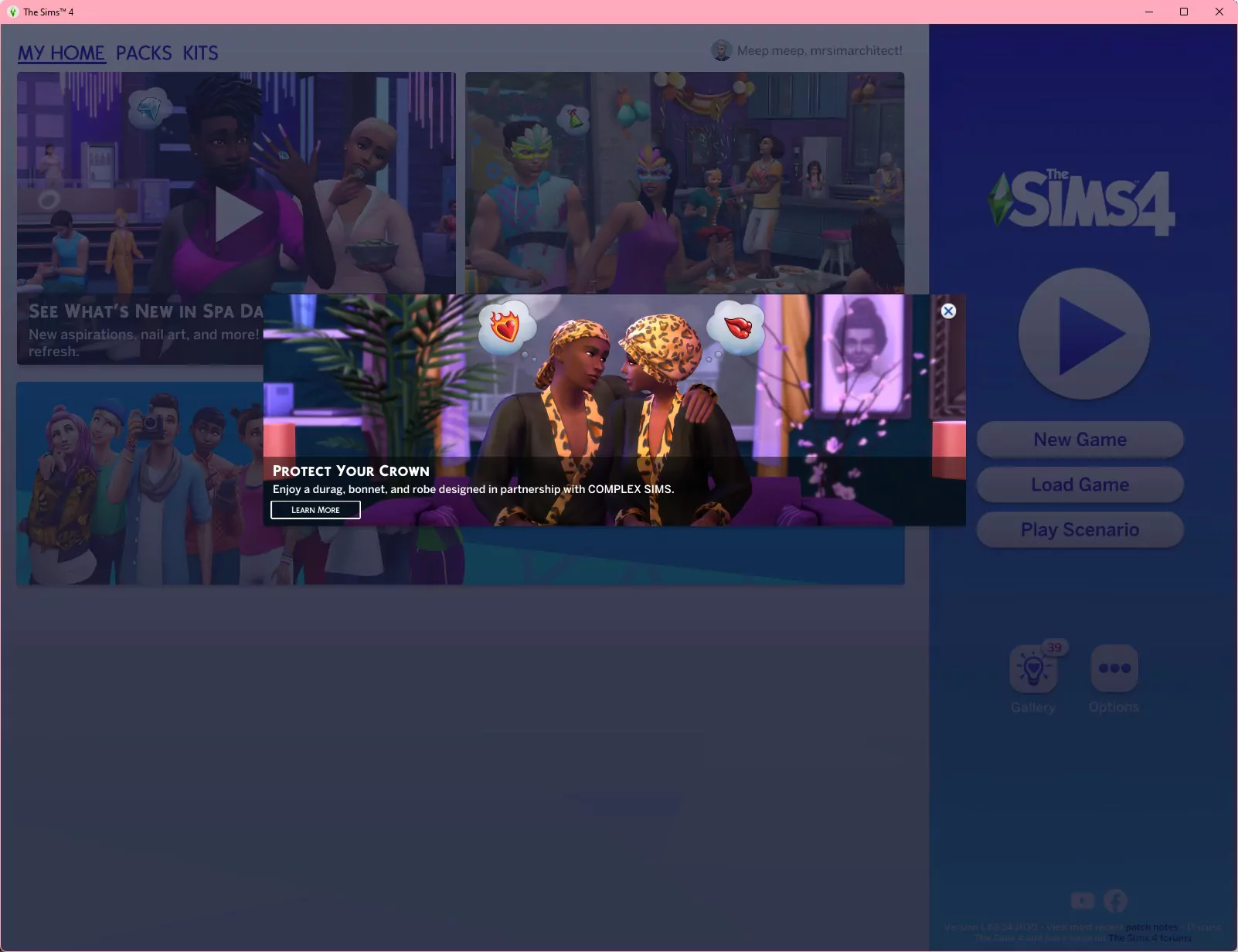Click the player avatar icon
This screenshot has width=1238, height=952.
(x=722, y=50)
